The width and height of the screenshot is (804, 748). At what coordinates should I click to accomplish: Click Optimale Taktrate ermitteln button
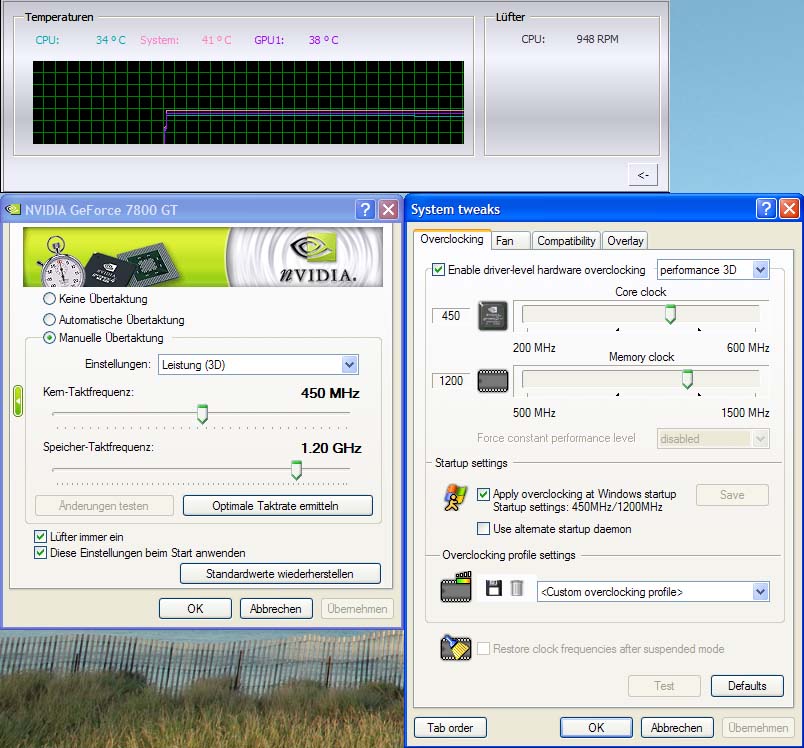tap(278, 506)
